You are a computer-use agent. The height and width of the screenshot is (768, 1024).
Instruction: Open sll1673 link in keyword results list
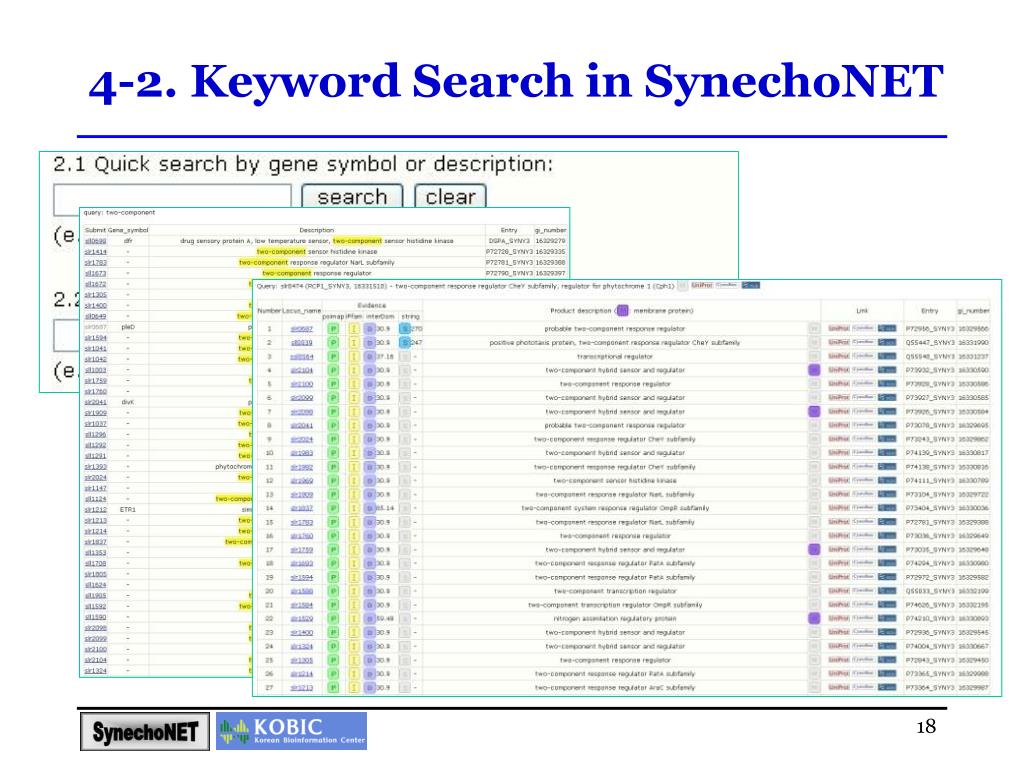click(95, 274)
